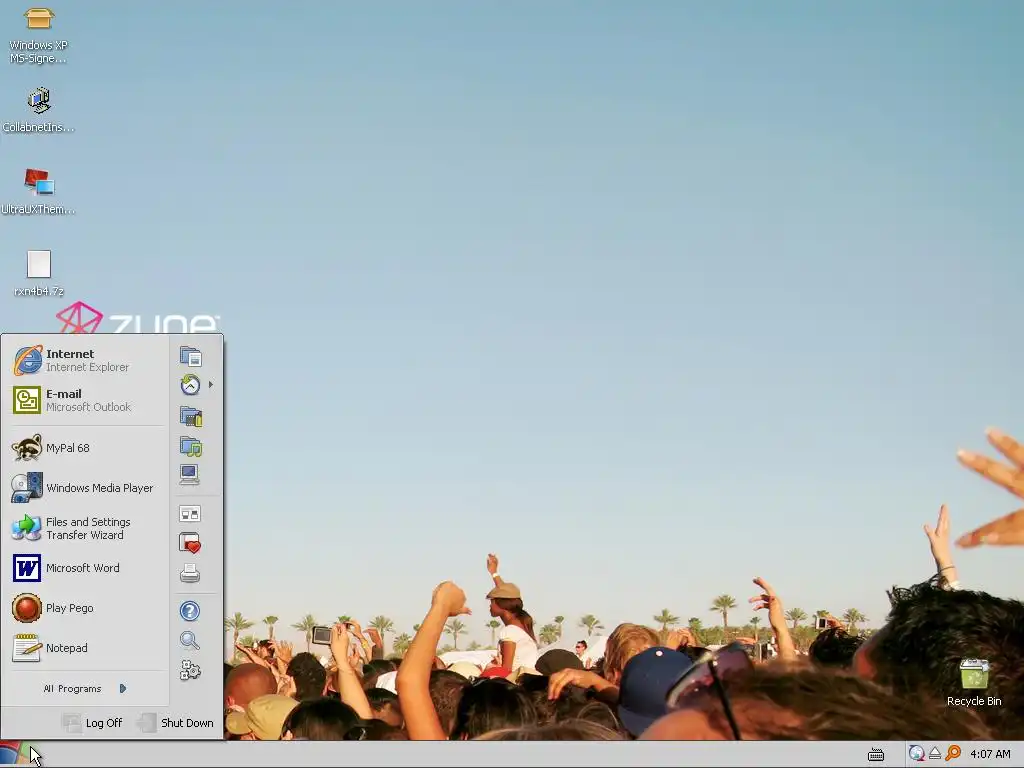Select rxn4b4.7z file on desktop
1024x768 pixels.
tap(39, 274)
